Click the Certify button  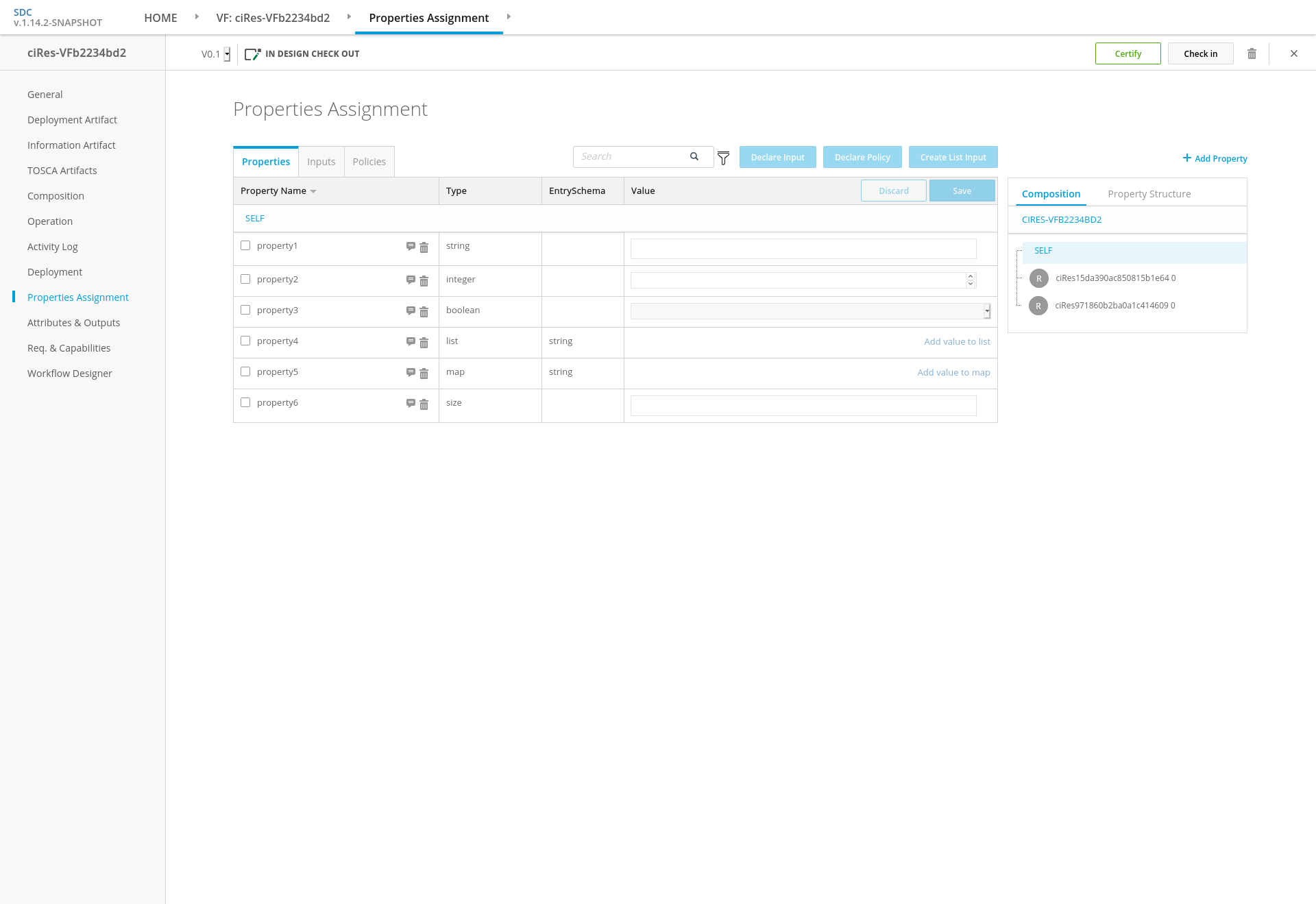[x=1128, y=53]
